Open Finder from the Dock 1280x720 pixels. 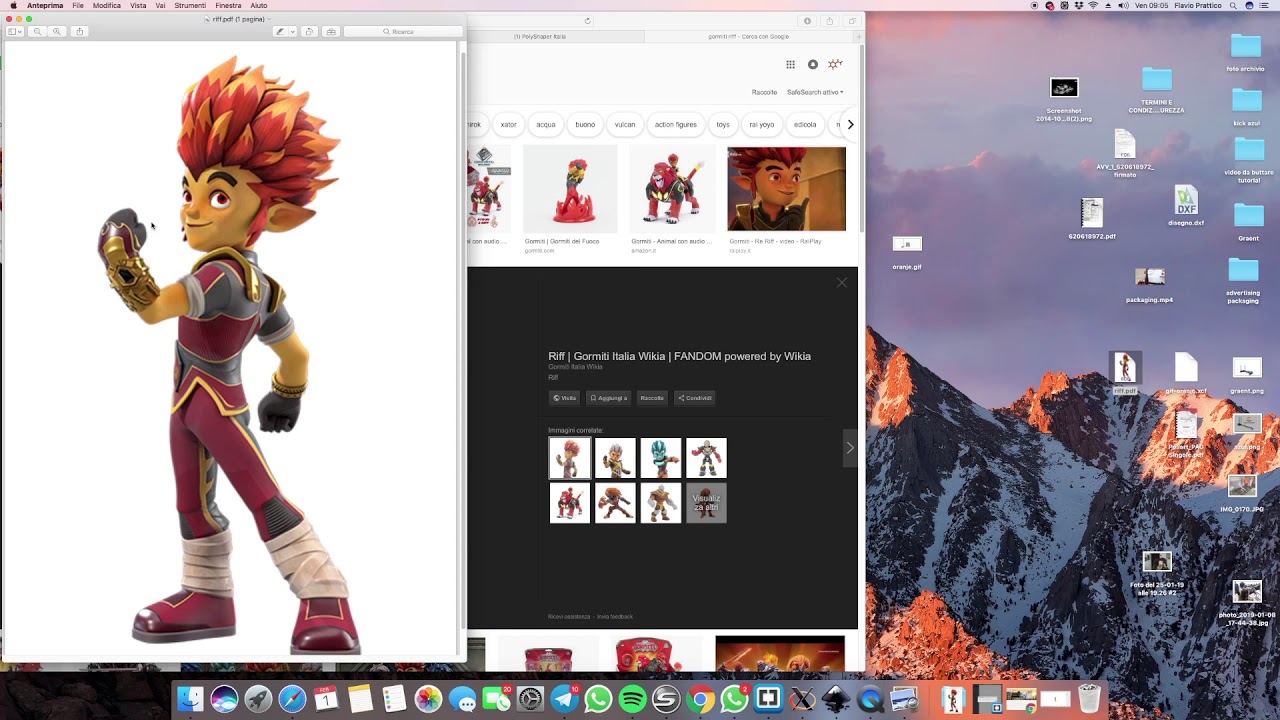(x=190, y=699)
